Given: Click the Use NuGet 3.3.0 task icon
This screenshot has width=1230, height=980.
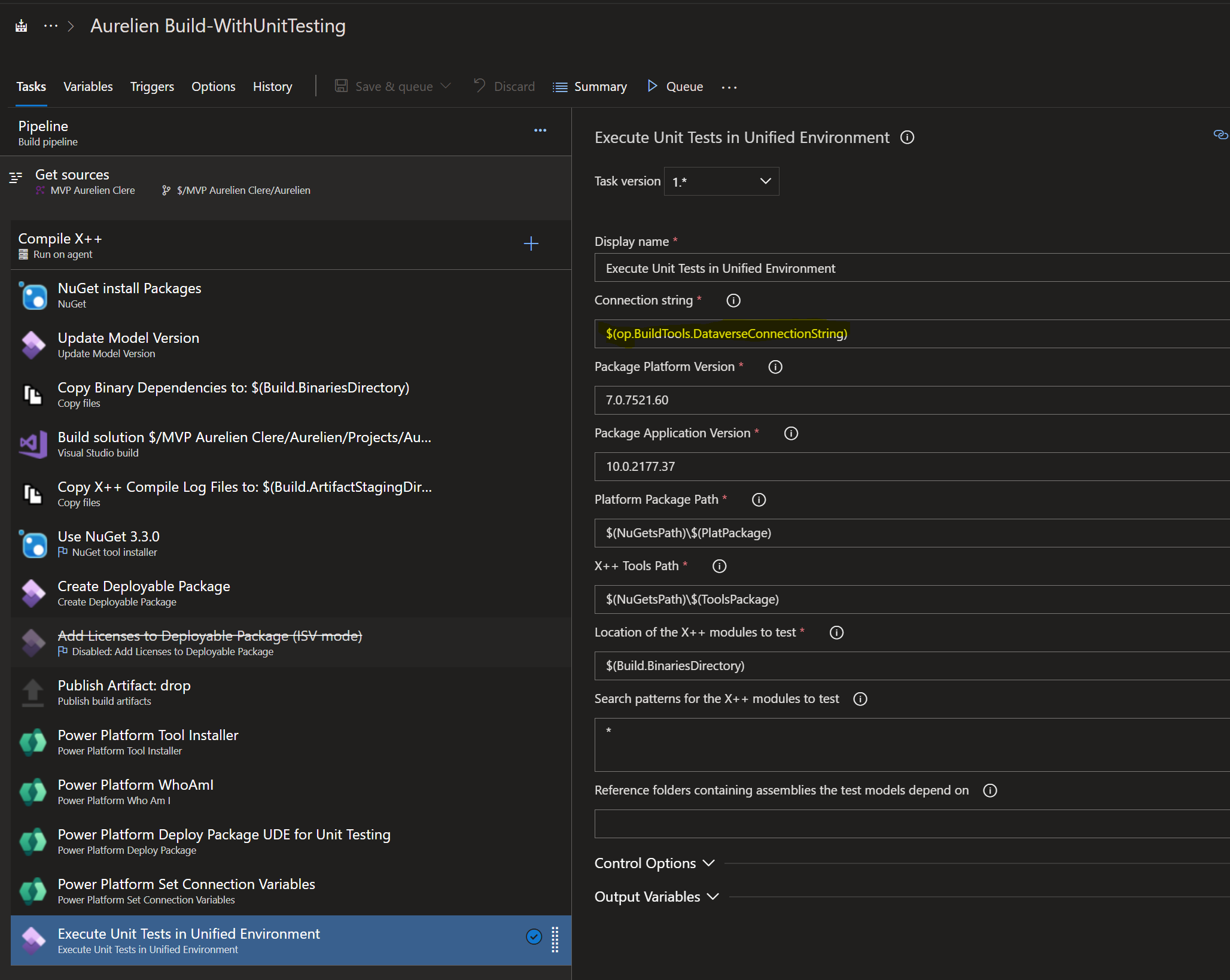Looking at the screenshot, I should coord(34,544).
